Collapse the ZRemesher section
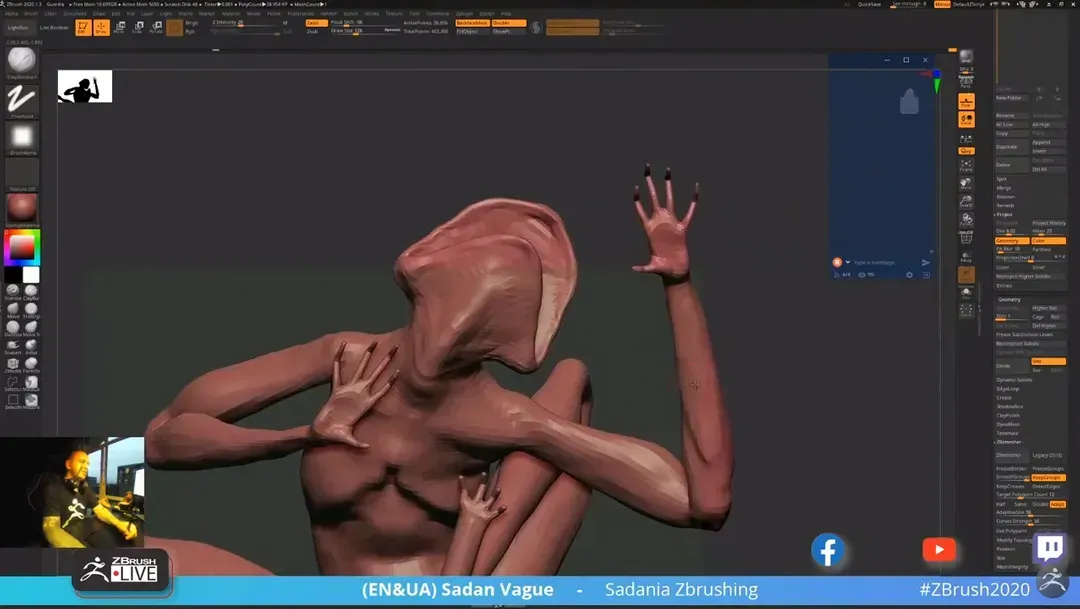This screenshot has height=609, width=1080. pos(1009,441)
